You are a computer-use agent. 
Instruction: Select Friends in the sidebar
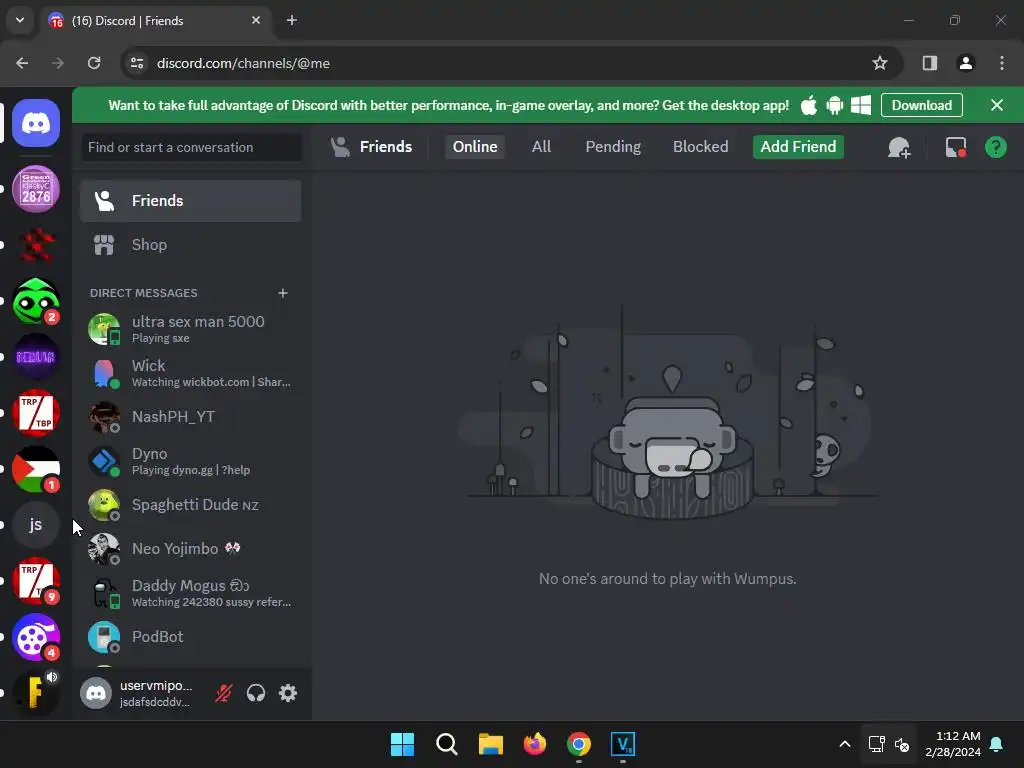point(191,200)
